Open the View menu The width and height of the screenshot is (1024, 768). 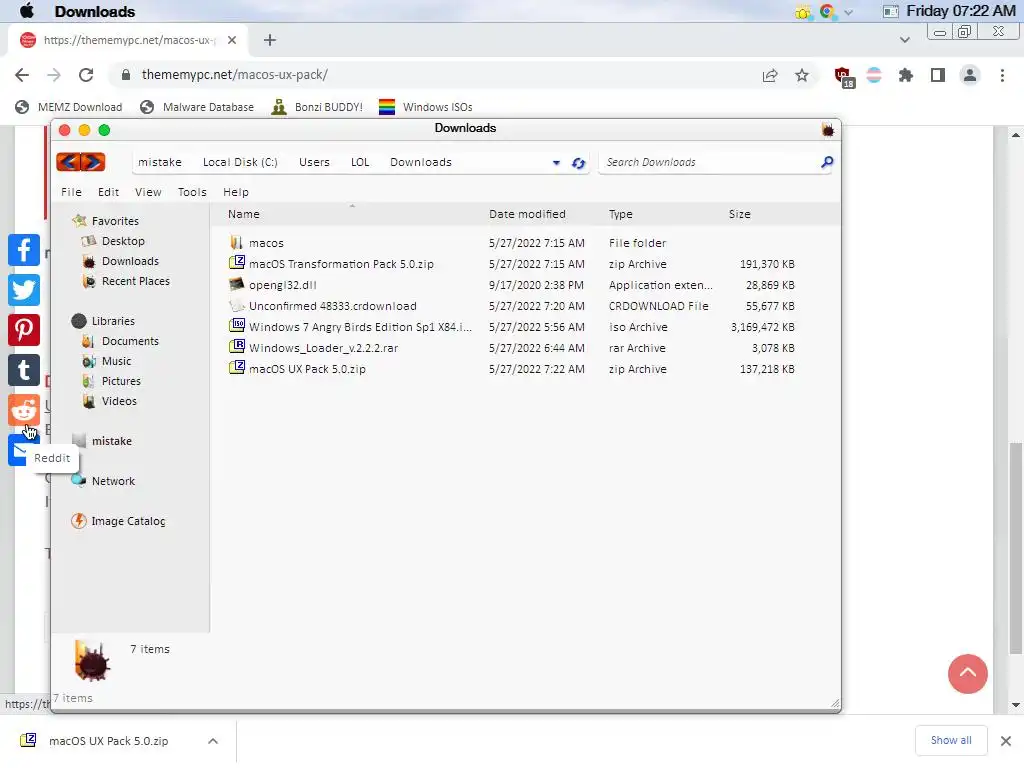148,192
